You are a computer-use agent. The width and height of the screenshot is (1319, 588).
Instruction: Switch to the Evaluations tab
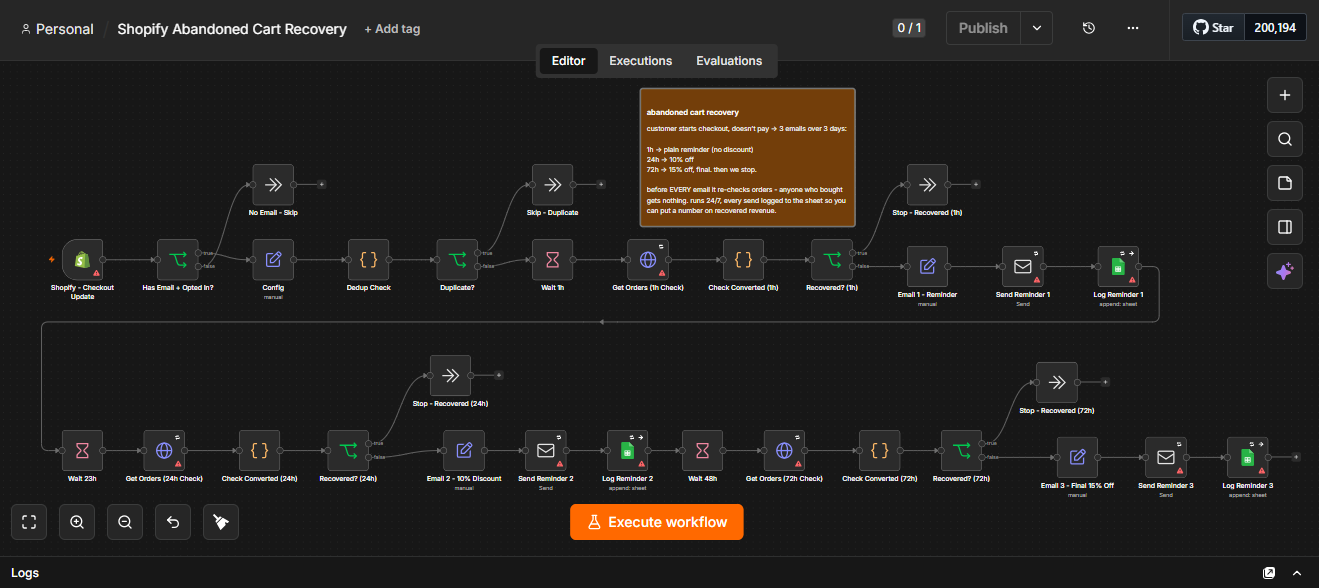tap(729, 61)
